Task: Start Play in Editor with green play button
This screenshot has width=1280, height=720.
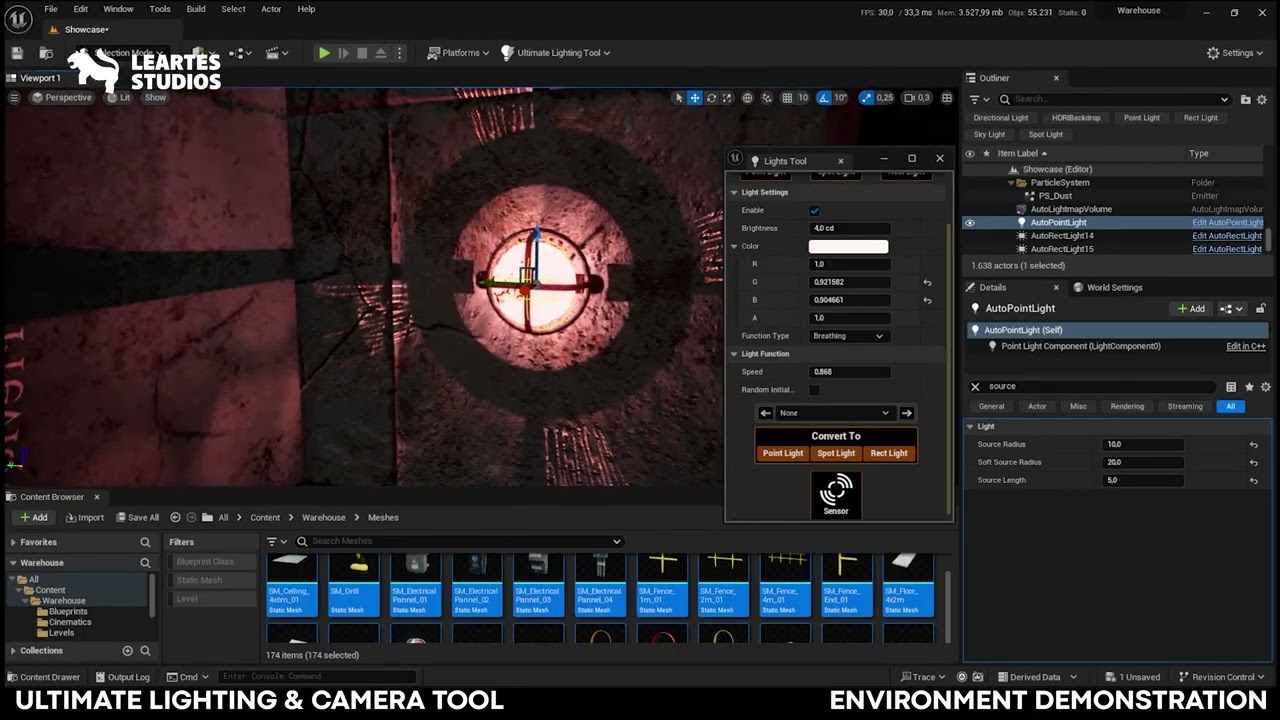Action: tap(324, 53)
